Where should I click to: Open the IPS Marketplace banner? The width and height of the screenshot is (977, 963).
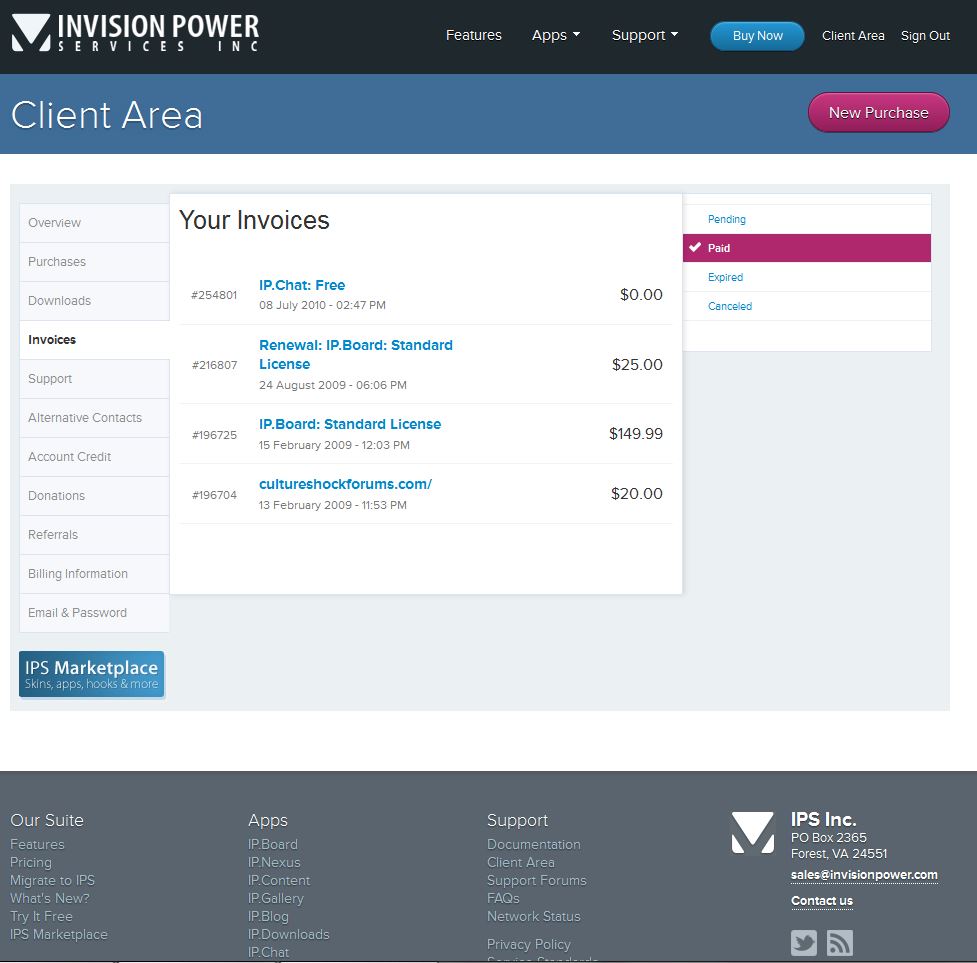[x=92, y=675]
